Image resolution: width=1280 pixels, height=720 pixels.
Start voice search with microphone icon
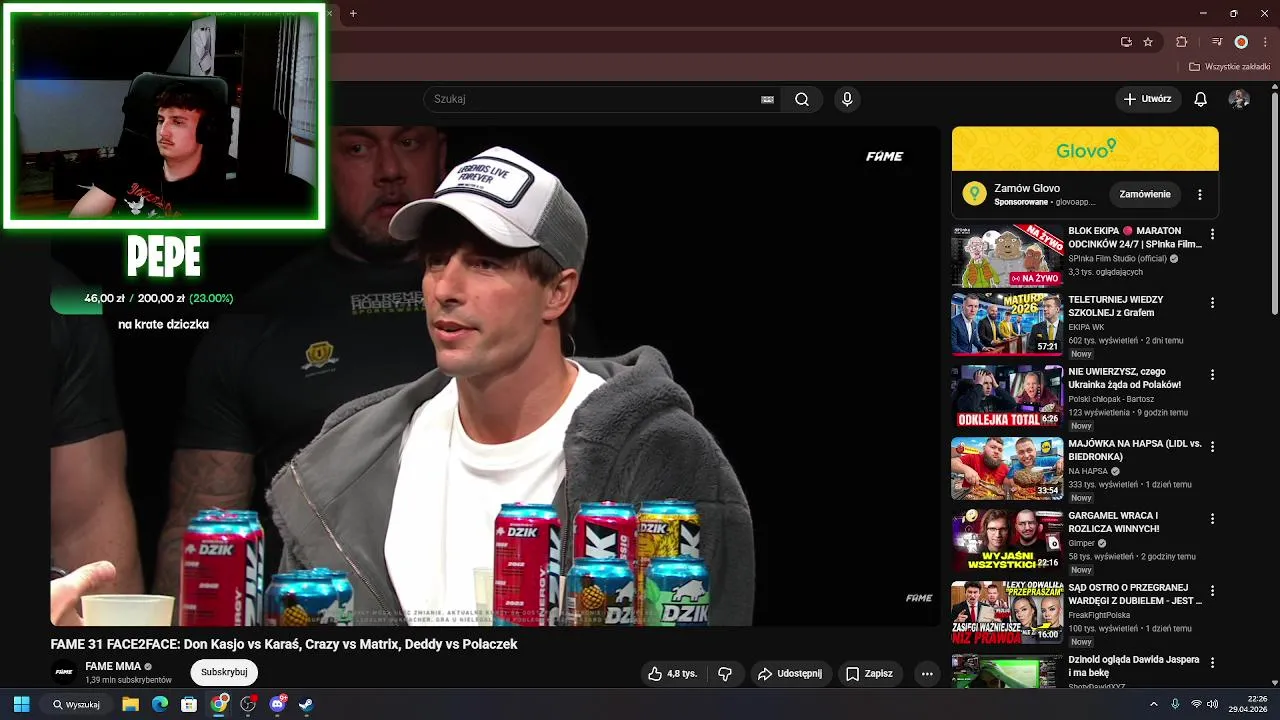tap(847, 99)
